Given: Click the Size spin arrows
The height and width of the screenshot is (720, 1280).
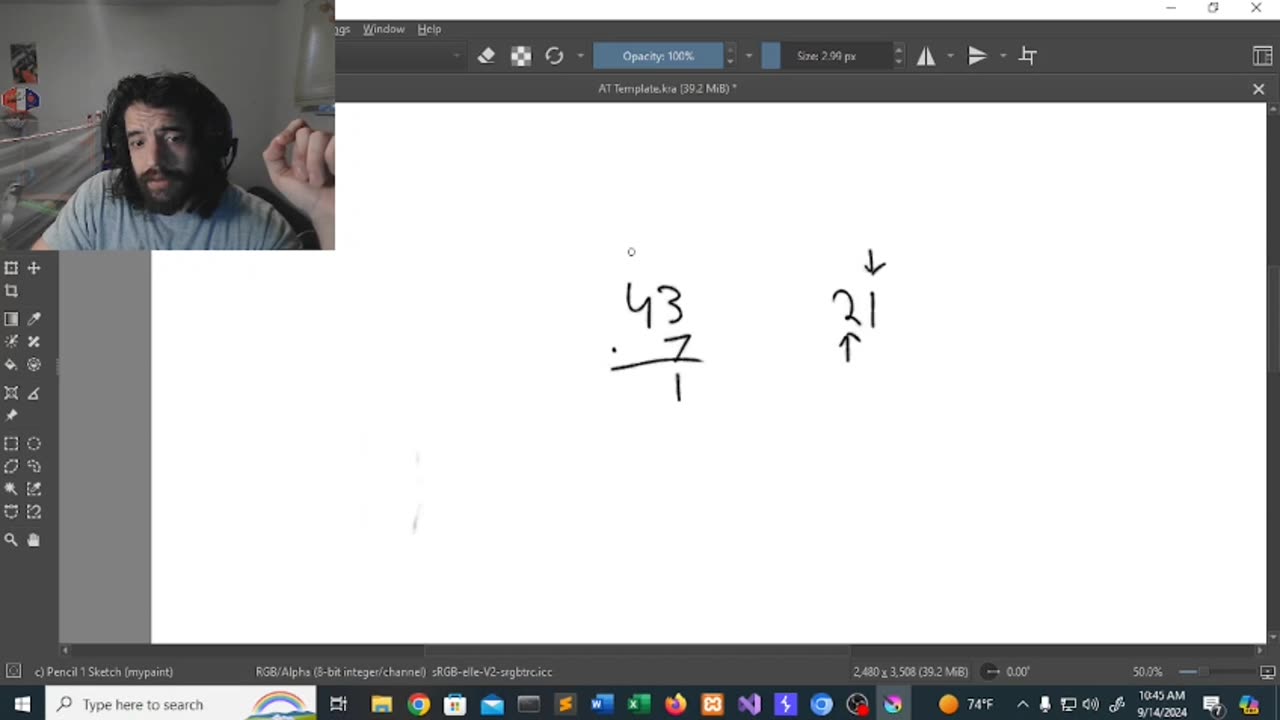Looking at the screenshot, I should pyautogui.click(x=898, y=56).
